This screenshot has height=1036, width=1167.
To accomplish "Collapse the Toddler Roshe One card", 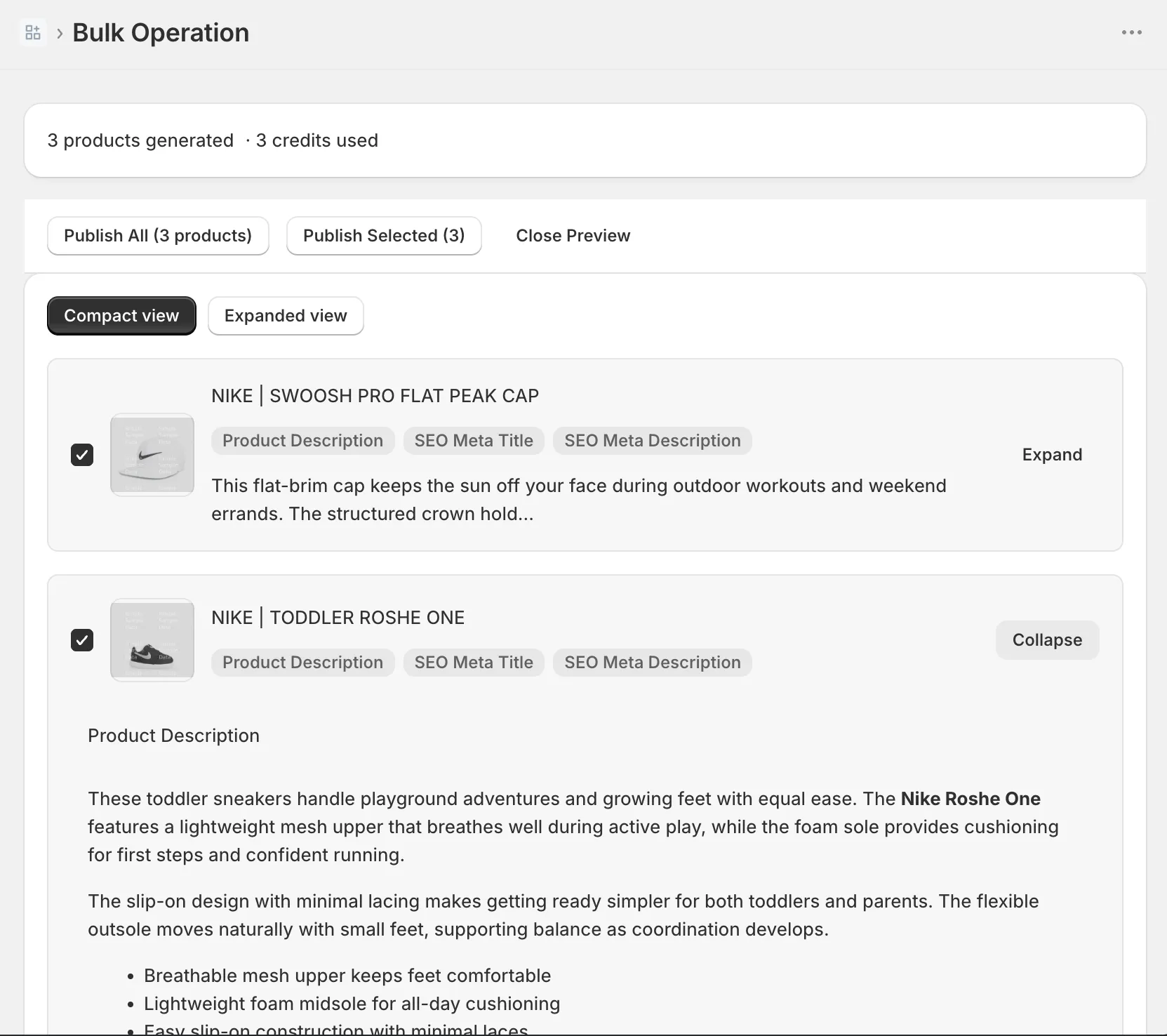I will 1047,640.
